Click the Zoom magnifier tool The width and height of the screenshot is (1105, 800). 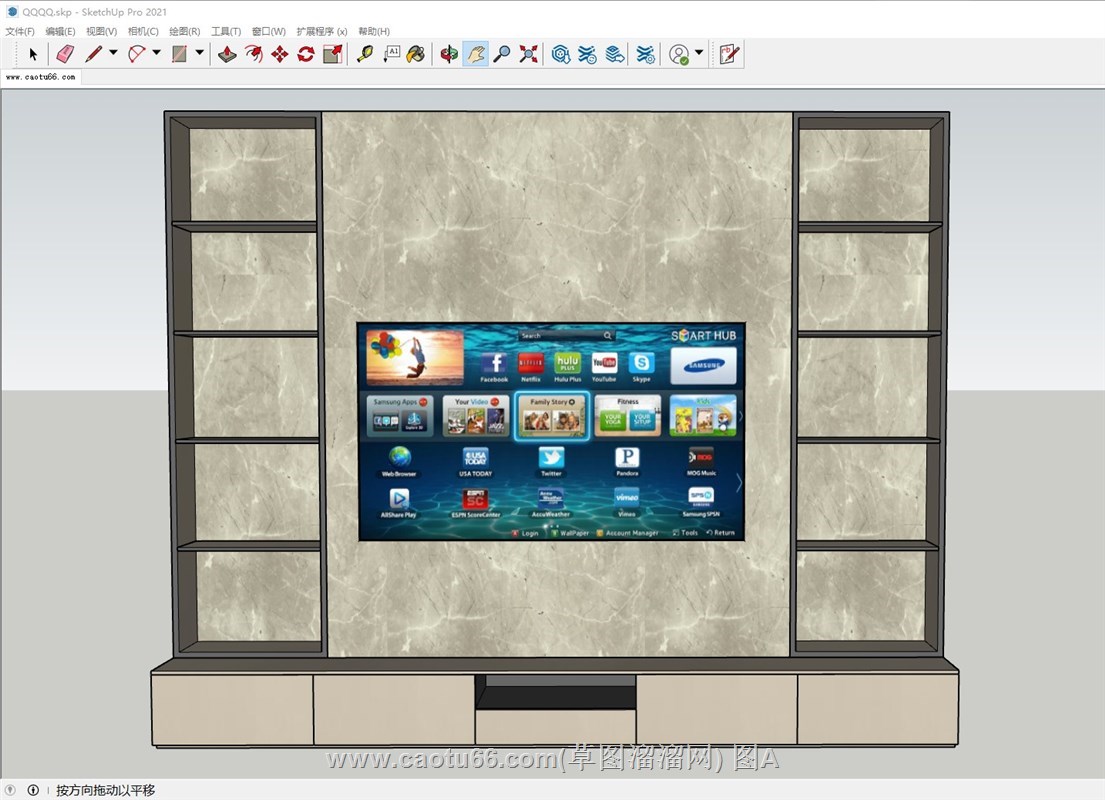point(502,54)
